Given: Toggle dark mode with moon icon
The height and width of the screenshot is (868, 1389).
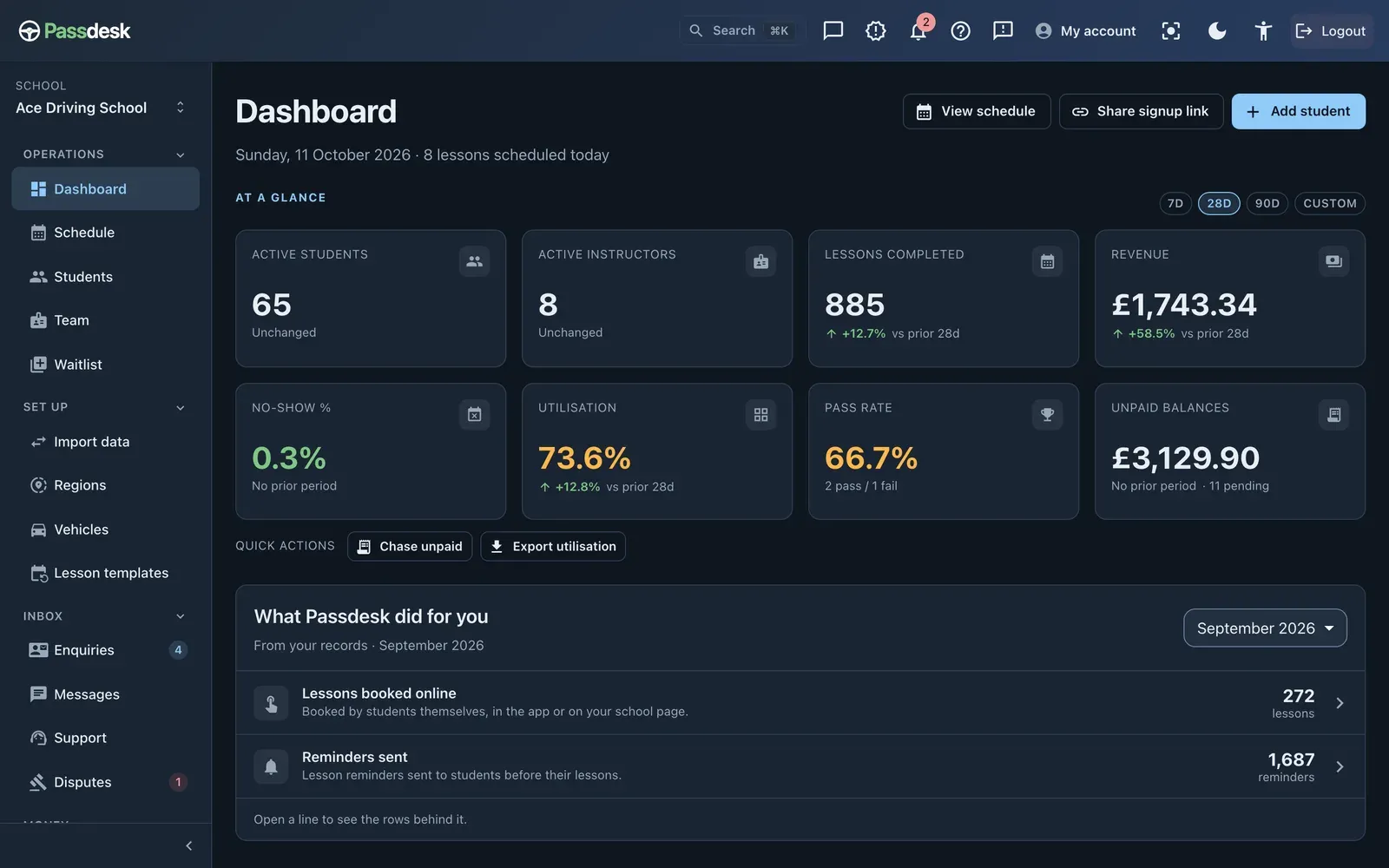Looking at the screenshot, I should tap(1217, 31).
